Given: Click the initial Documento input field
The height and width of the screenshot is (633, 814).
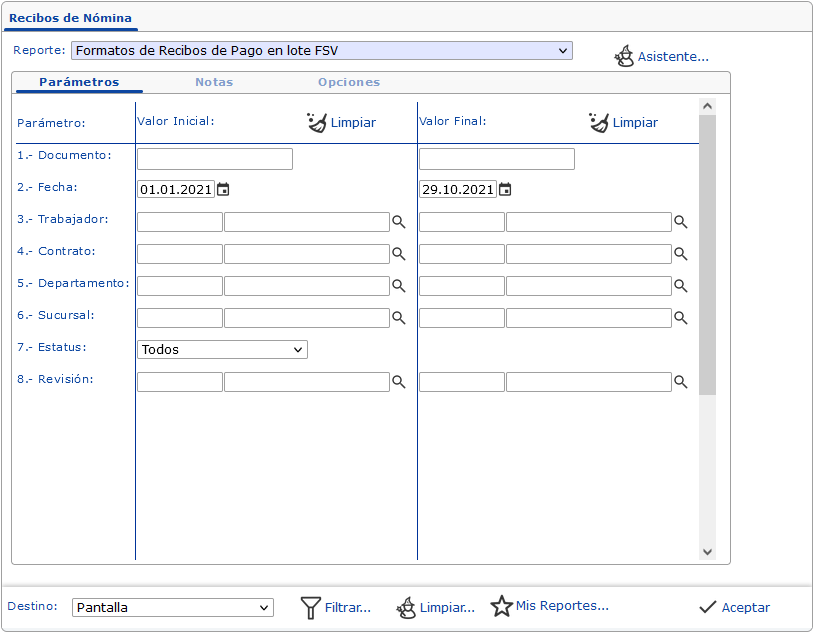Looking at the screenshot, I should [x=215, y=159].
